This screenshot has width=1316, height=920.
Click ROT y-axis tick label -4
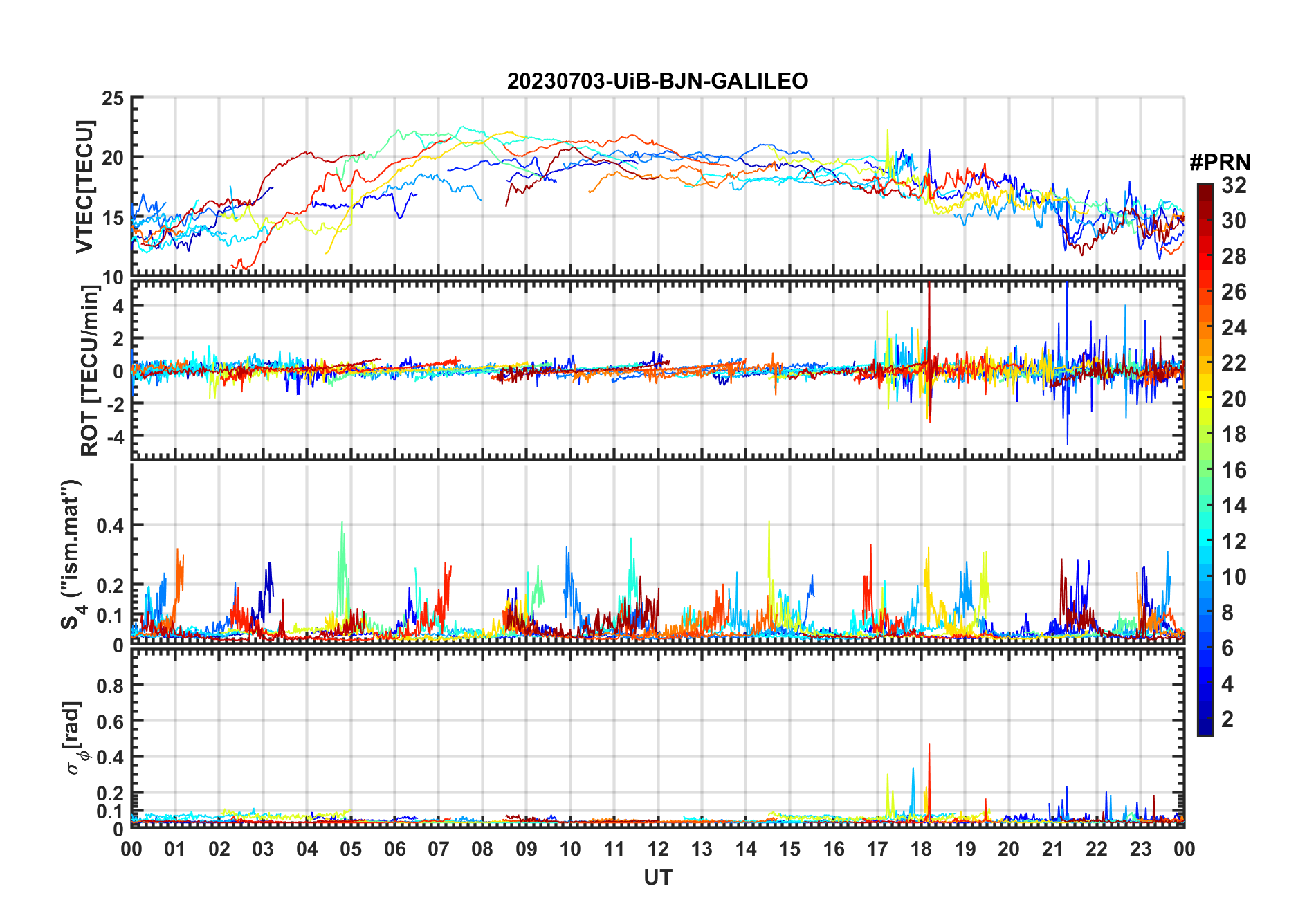coord(115,436)
